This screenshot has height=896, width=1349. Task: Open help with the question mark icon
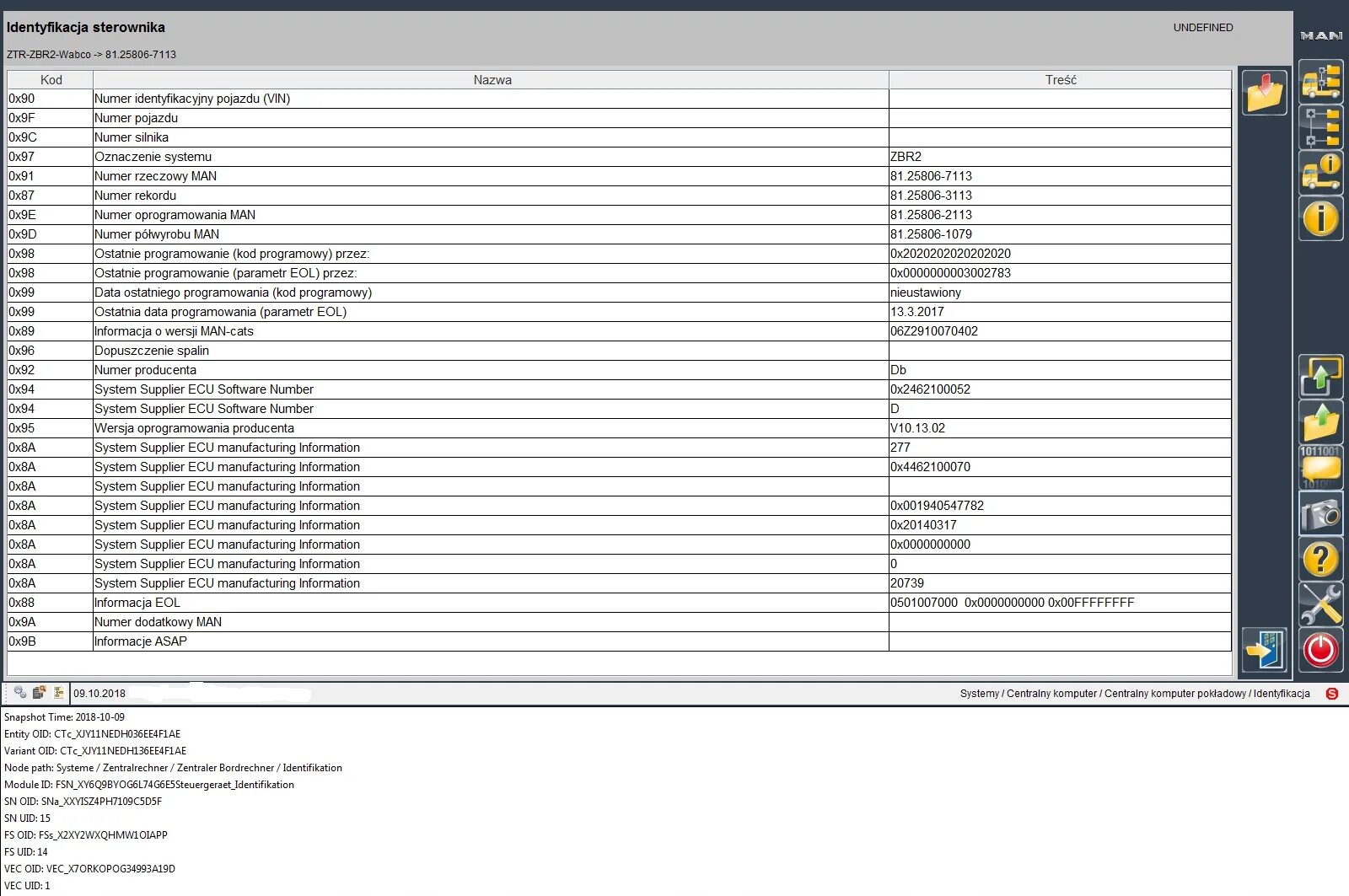[1320, 558]
